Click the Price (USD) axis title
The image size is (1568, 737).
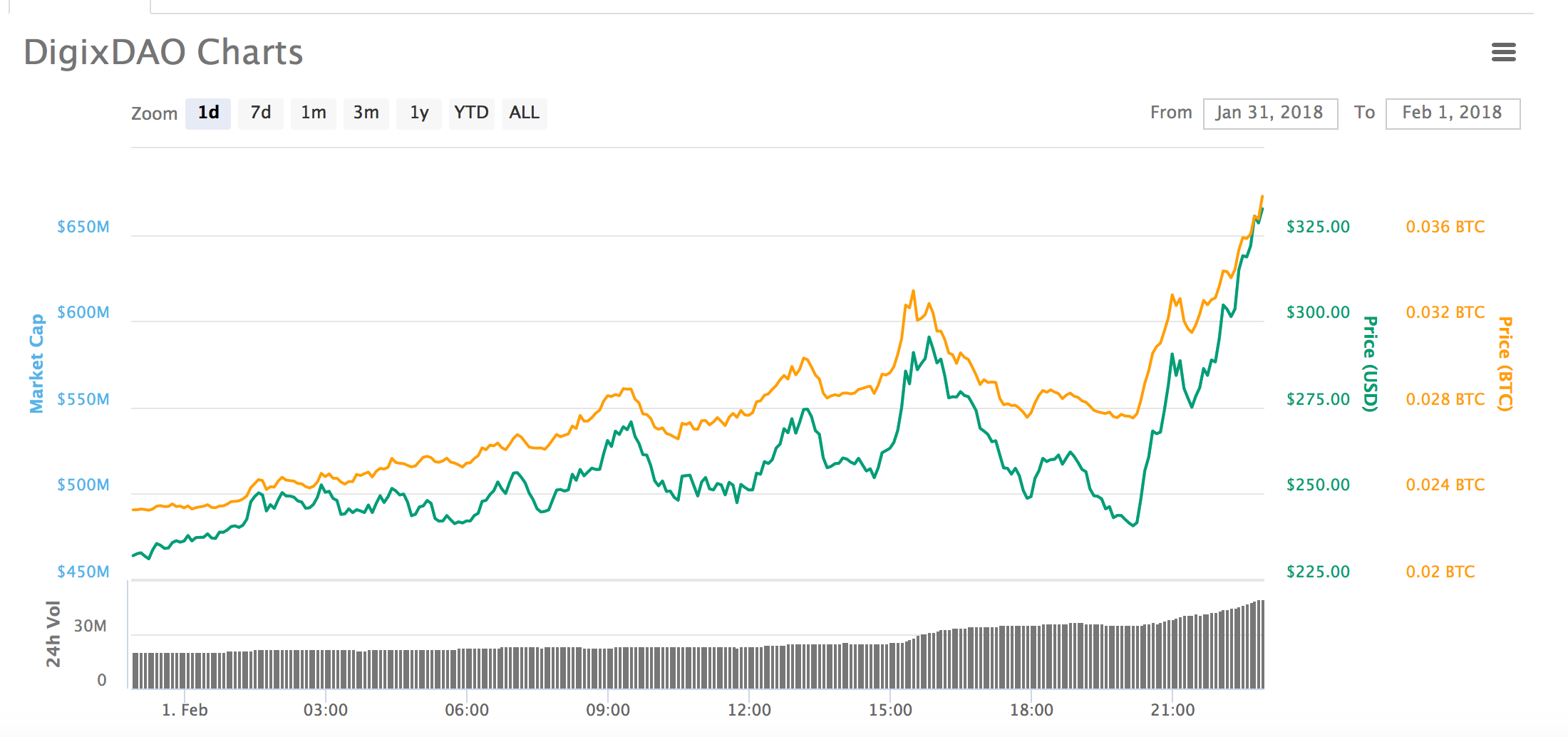pyautogui.click(x=1370, y=364)
